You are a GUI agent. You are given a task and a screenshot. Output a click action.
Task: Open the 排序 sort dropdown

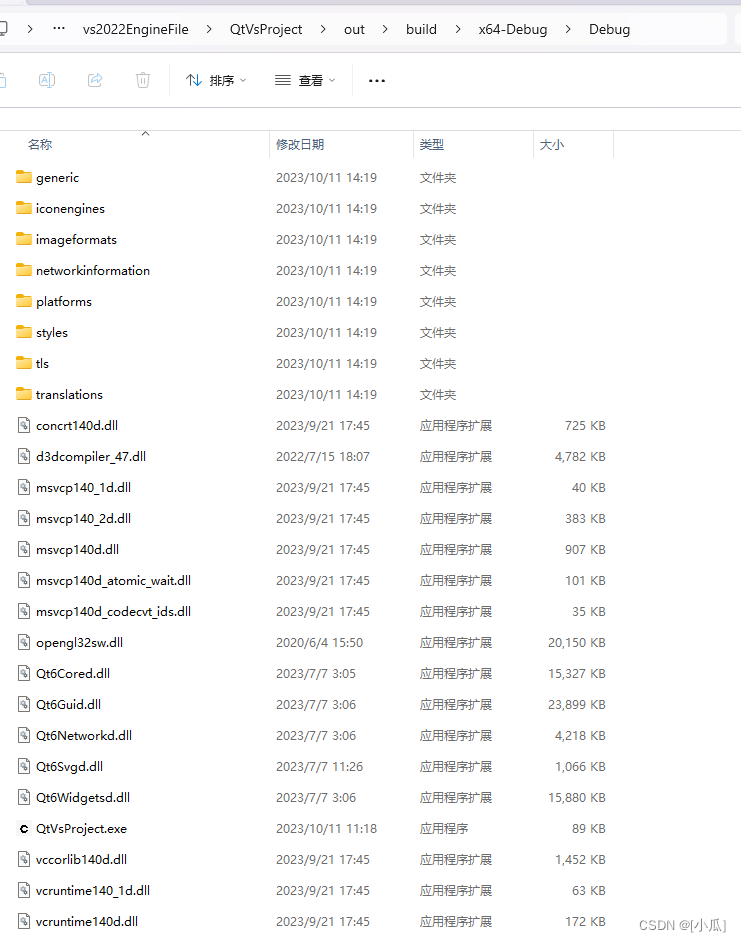216,80
